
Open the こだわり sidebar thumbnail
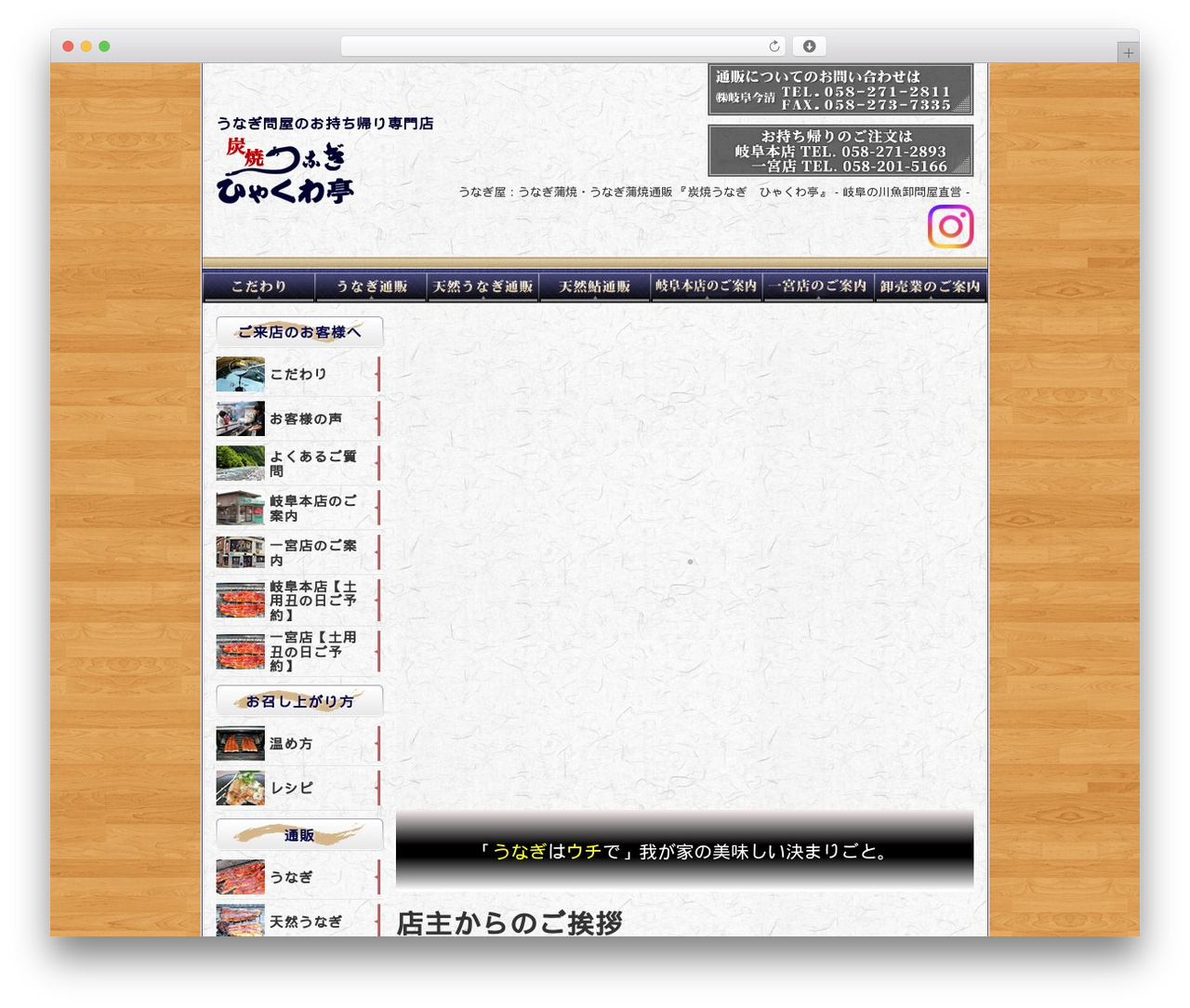coord(240,374)
